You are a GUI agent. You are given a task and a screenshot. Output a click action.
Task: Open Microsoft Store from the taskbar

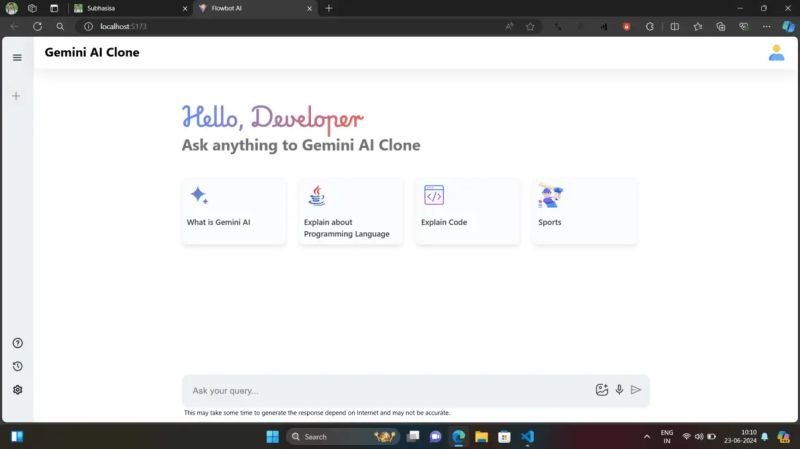504,437
